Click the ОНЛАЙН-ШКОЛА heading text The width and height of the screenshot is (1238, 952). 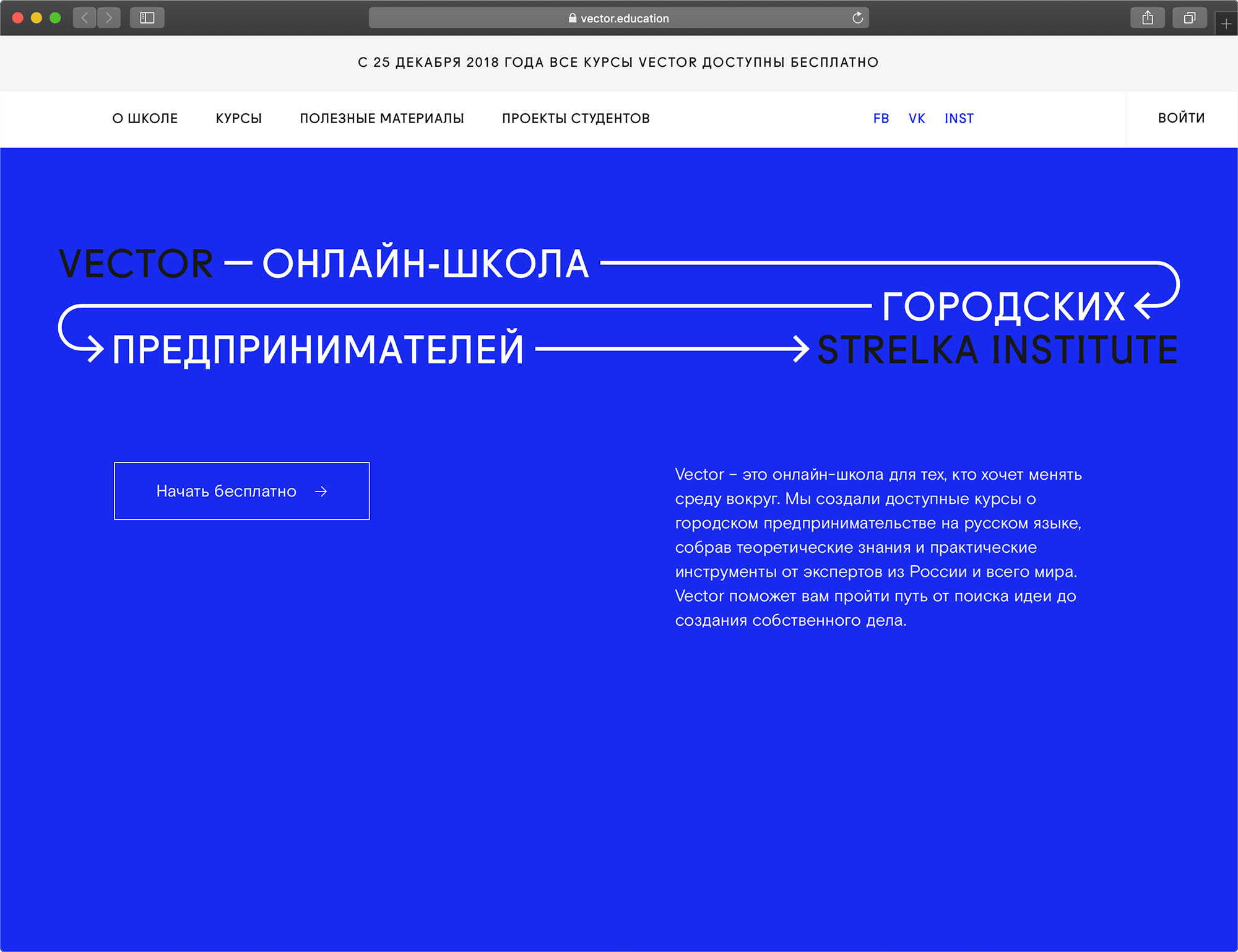[425, 262]
